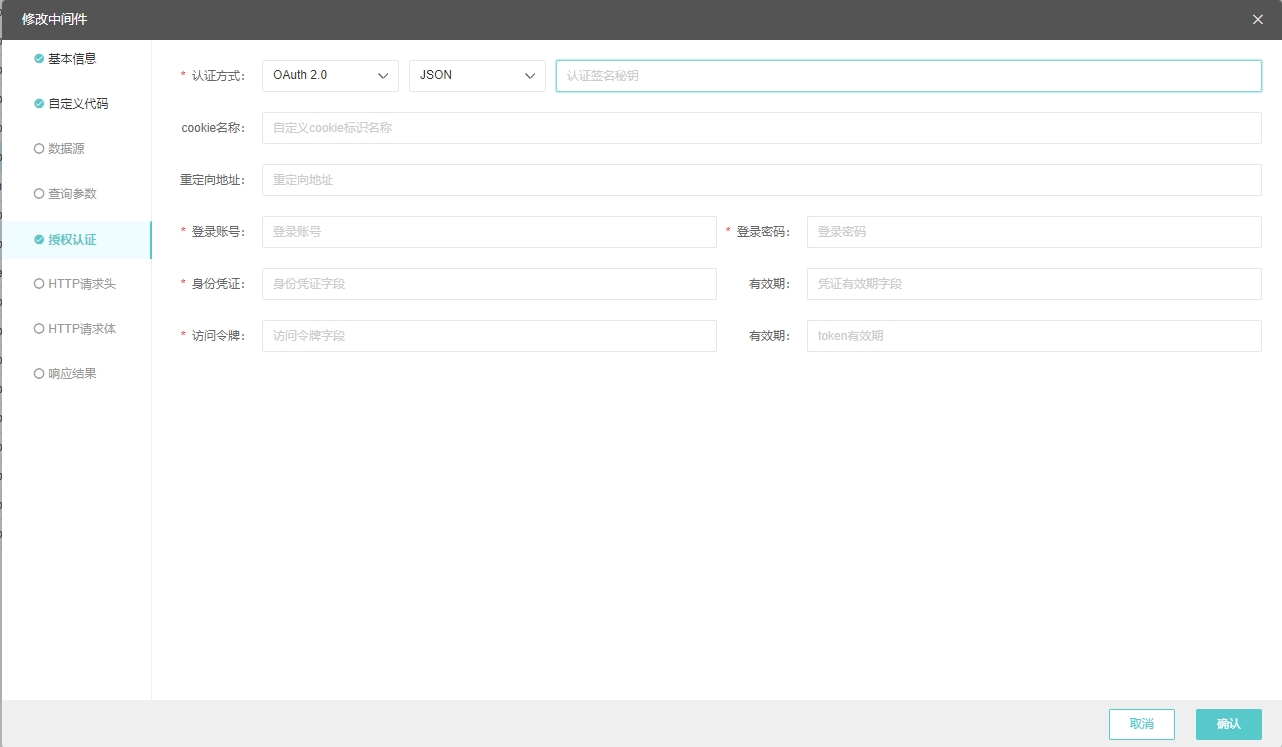
Task: Focus the 认证签名秘钥 input field
Action: [908, 76]
